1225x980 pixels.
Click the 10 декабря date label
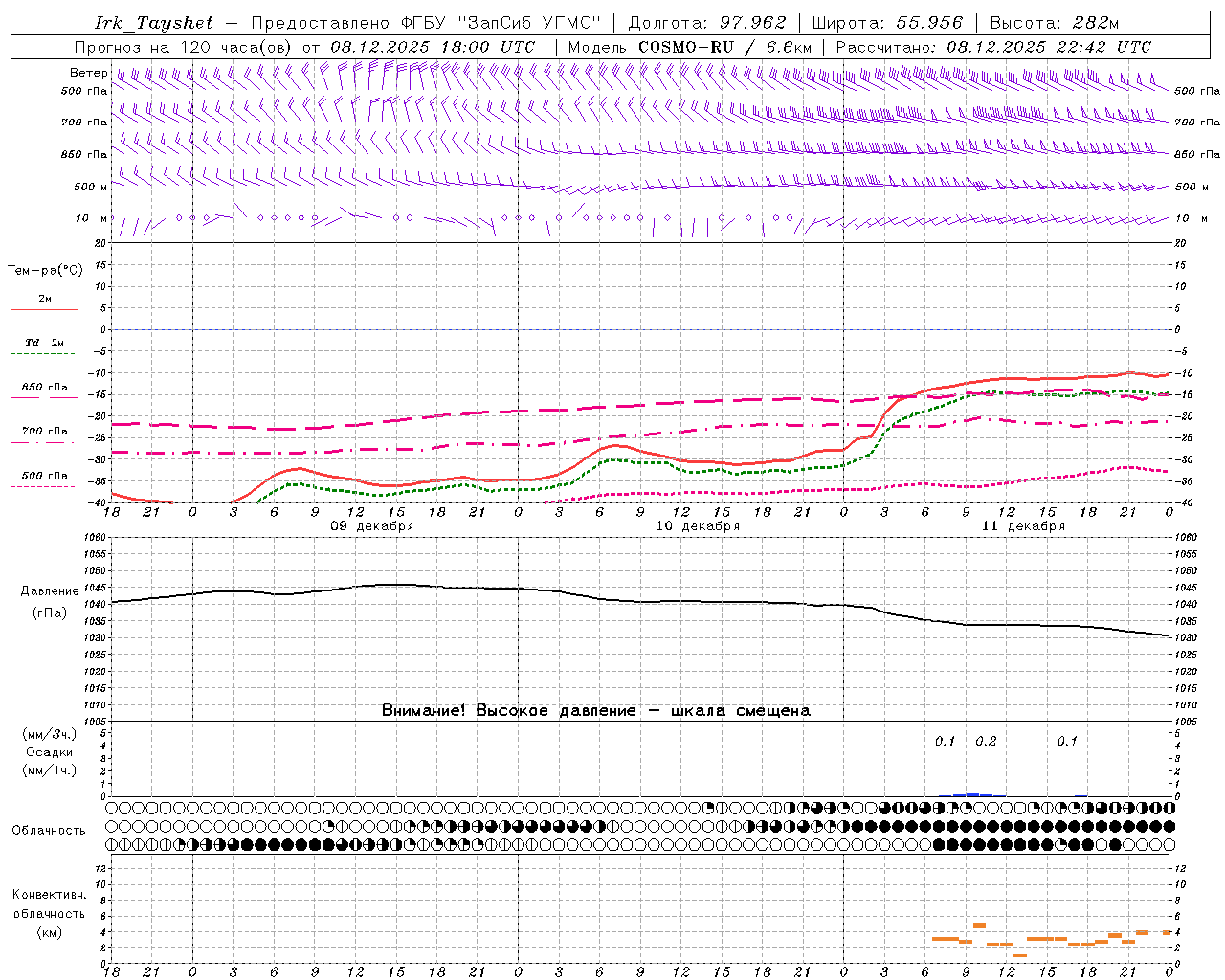(x=697, y=526)
